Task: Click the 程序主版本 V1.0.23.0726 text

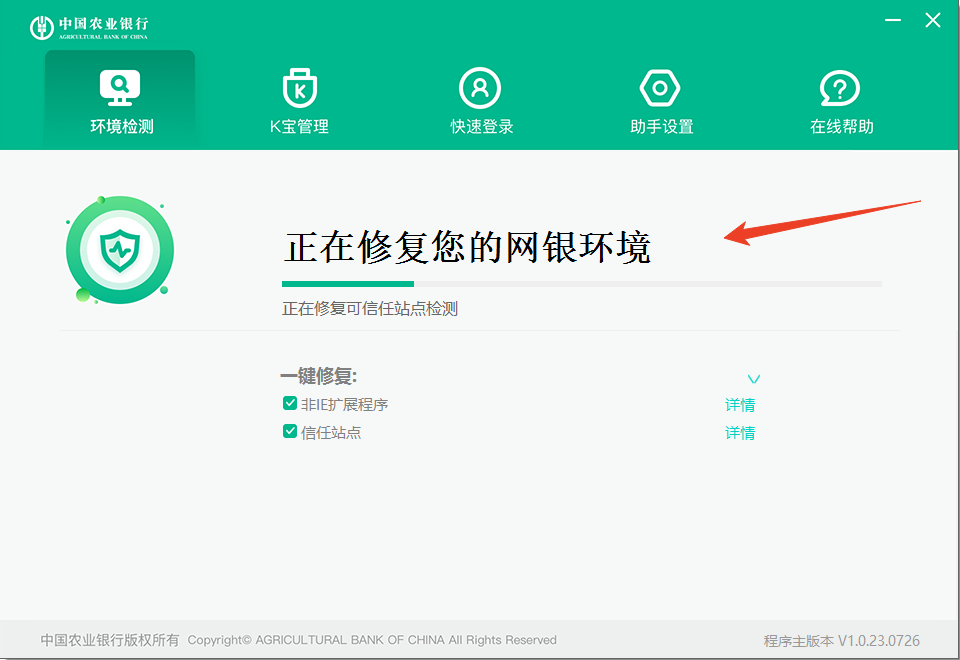Action: 841,641
